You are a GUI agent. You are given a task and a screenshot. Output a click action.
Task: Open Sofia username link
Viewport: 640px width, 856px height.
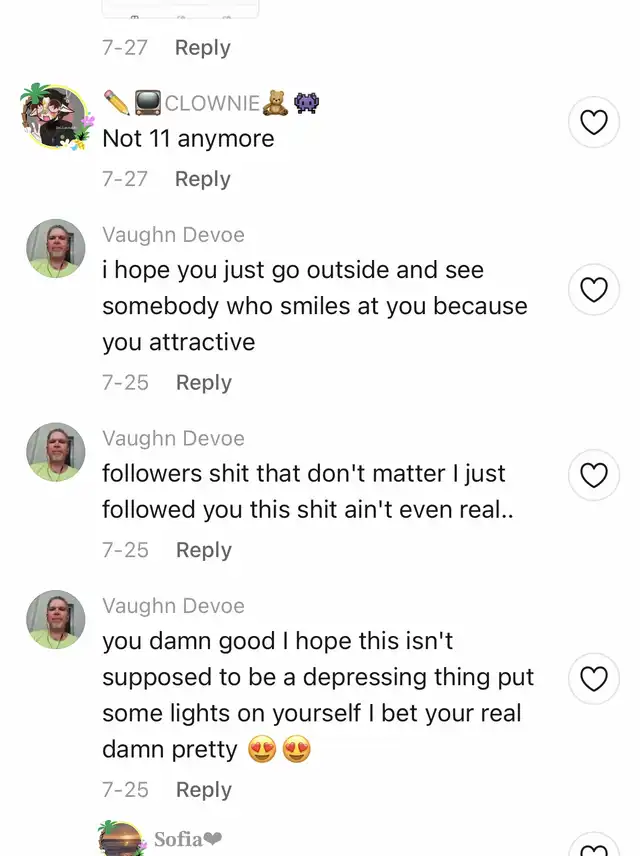(x=188, y=839)
